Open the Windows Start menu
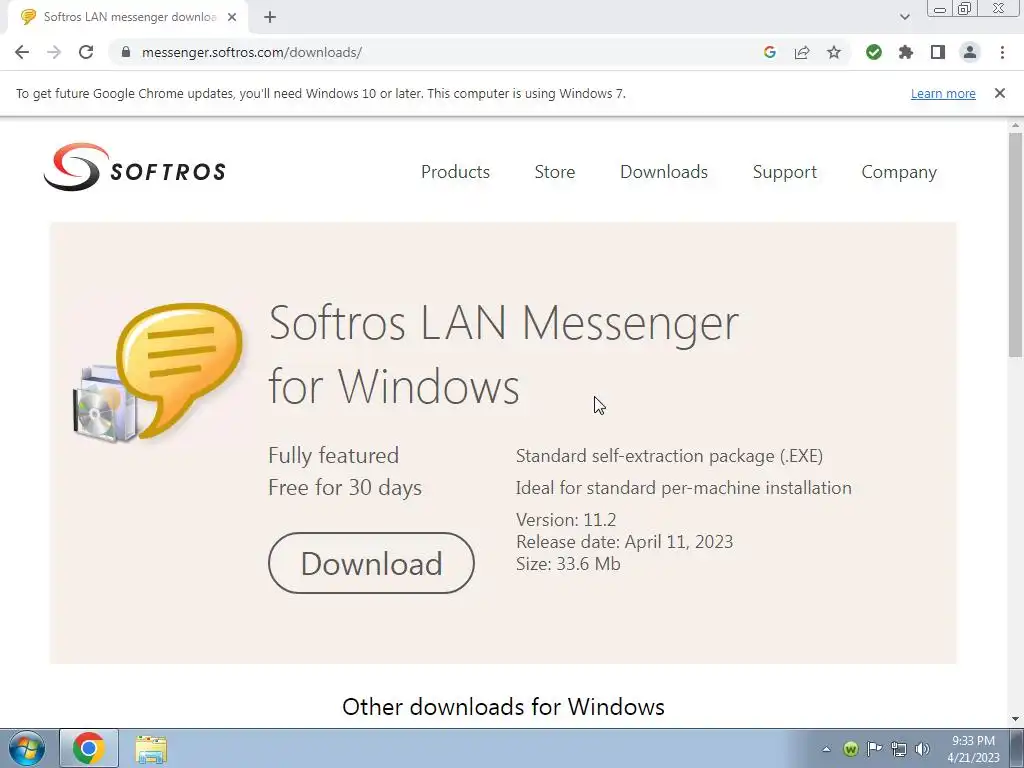 pyautogui.click(x=26, y=748)
